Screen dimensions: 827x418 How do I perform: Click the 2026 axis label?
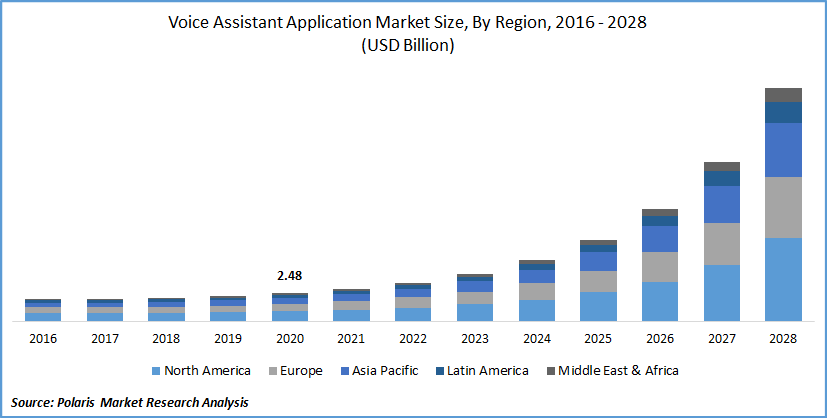[660, 338]
